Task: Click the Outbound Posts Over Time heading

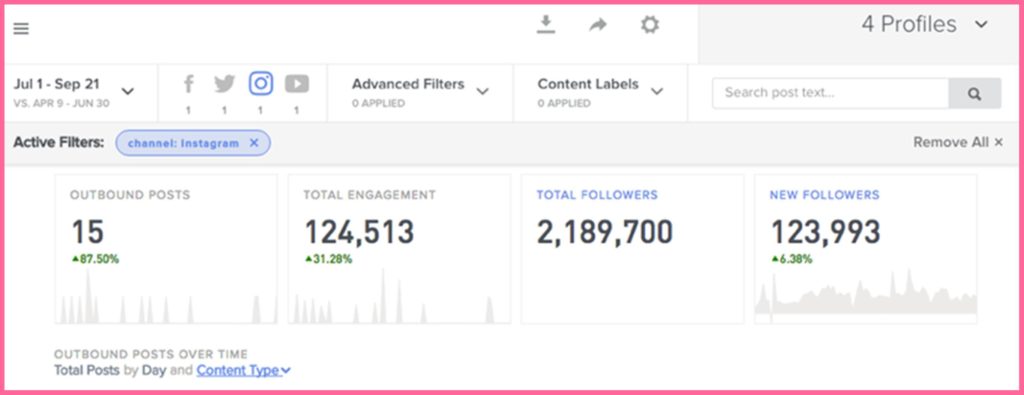Action: click(x=151, y=355)
